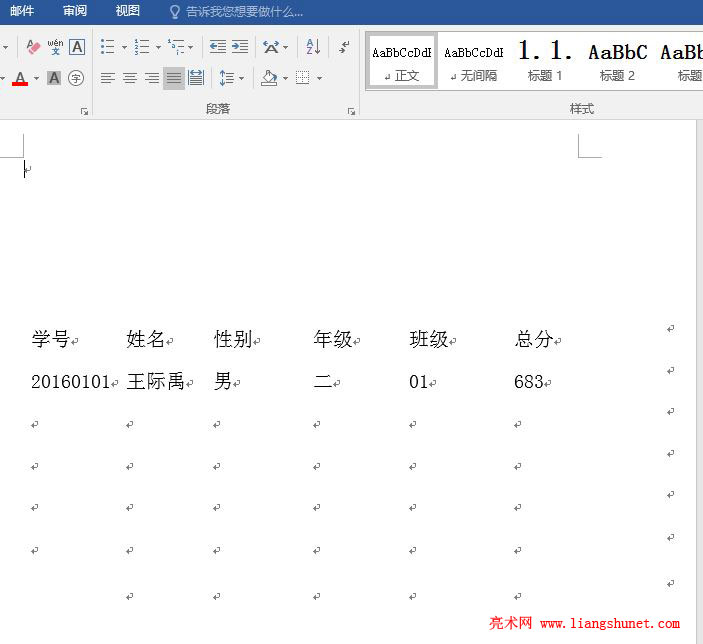Apply red font color with underlined A
Viewport: 703px width, 644px height.
point(20,78)
